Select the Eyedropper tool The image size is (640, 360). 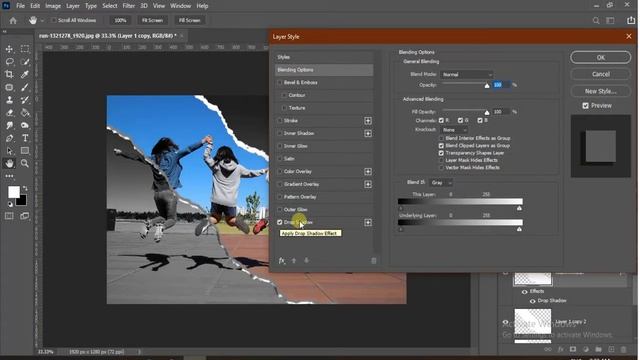pyautogui.click(x=25, y=74)
